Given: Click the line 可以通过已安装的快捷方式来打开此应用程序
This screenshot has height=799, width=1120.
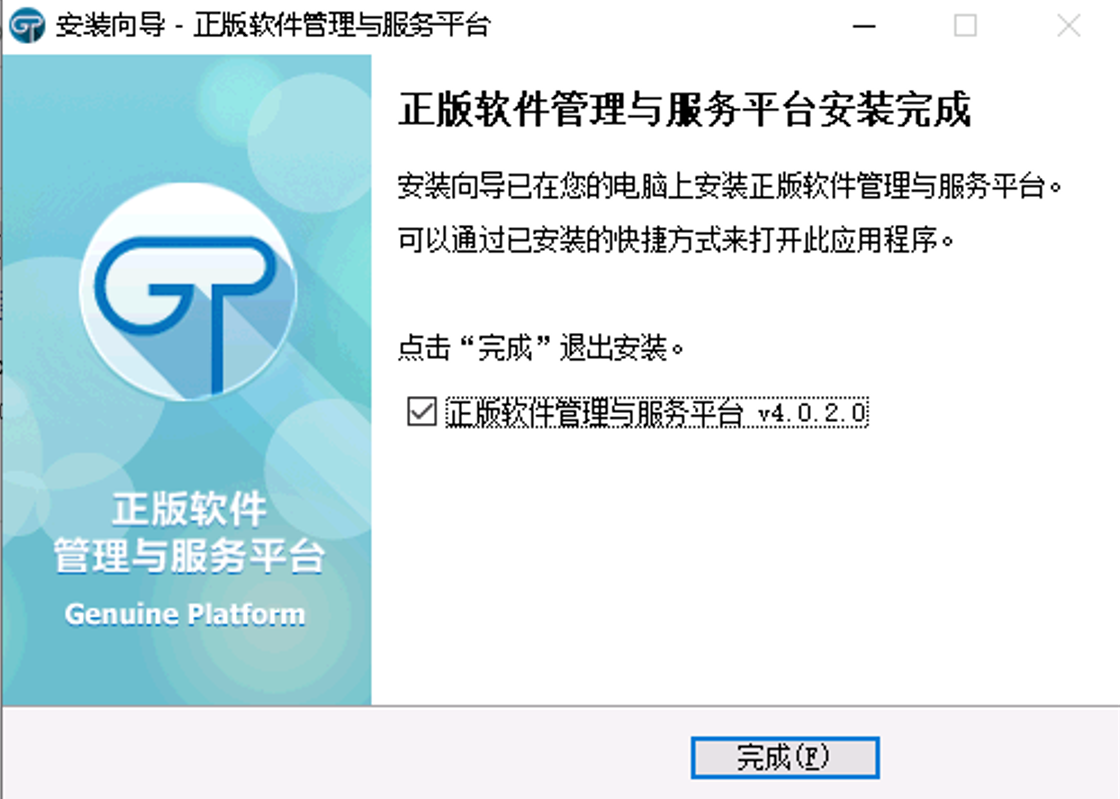Looking at the screenshot, I should [670, 241].
